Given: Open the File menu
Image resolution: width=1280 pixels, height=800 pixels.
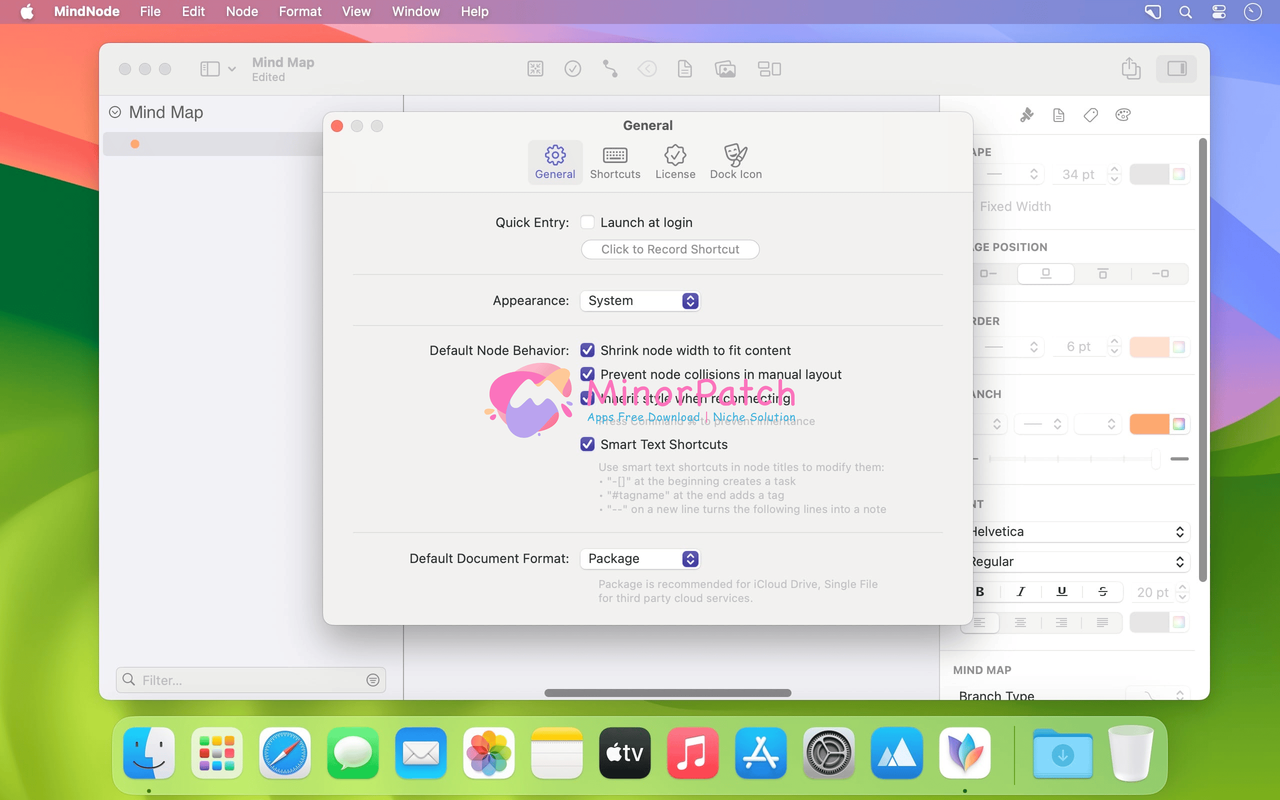Looking at the screenshot, I should (x=150, y=12).
